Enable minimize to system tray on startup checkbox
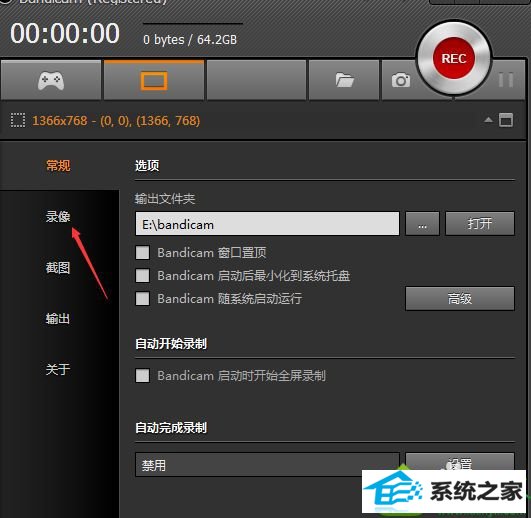 [142, 276]
